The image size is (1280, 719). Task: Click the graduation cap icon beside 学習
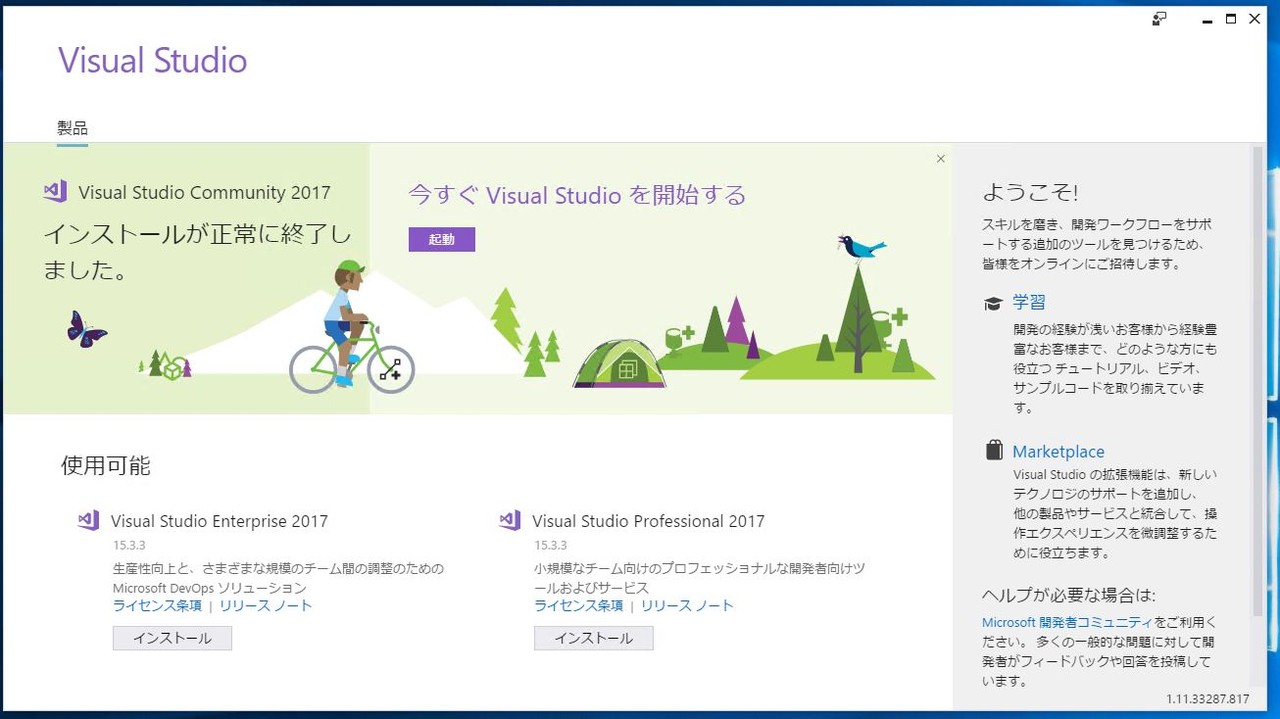coord(993,303)
